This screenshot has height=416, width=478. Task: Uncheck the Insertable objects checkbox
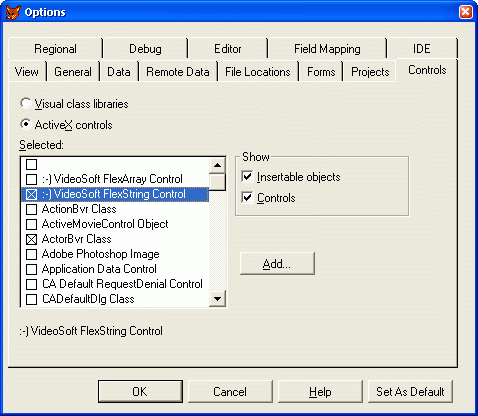247,176
